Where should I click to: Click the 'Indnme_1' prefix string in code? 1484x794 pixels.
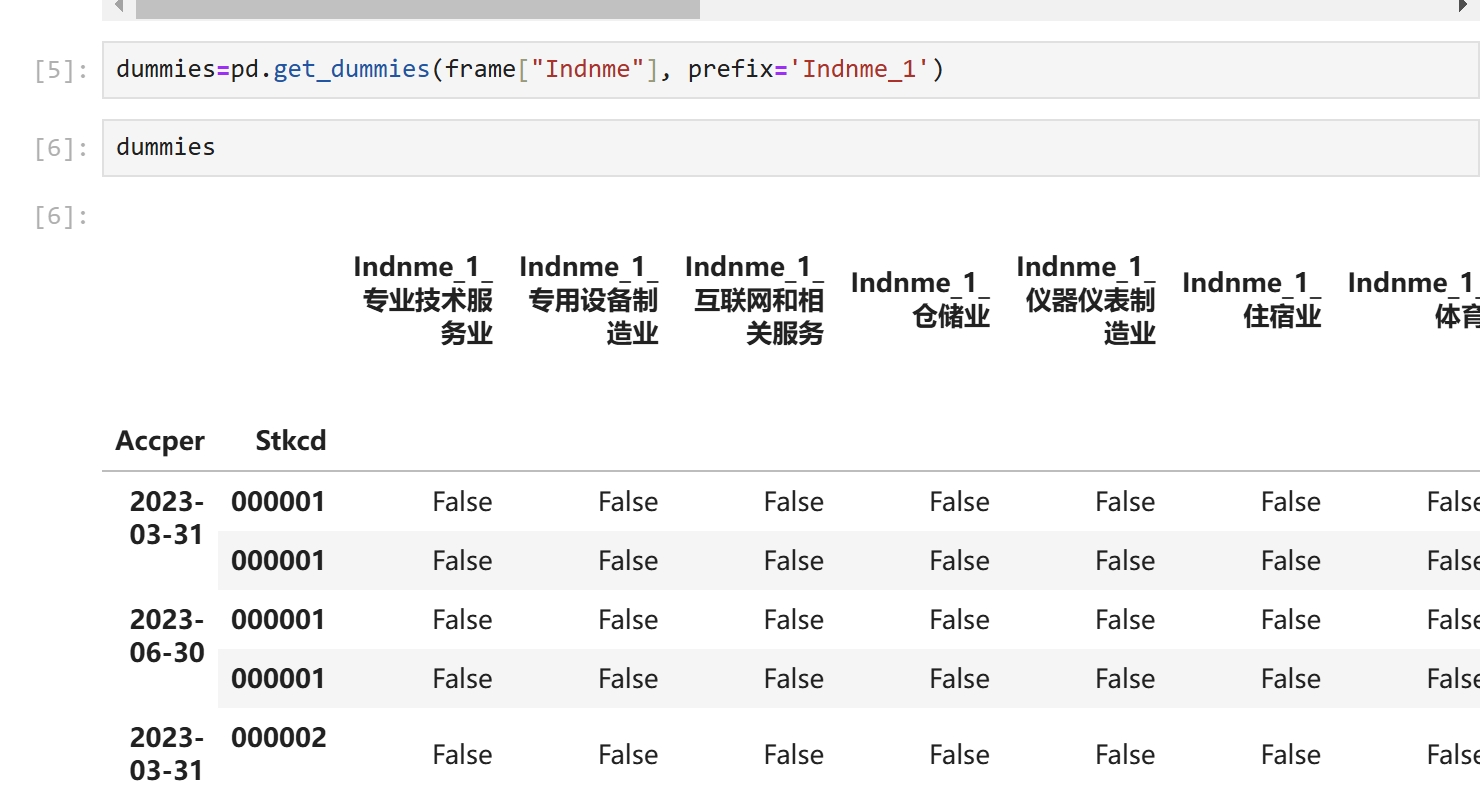coord(866,70)
